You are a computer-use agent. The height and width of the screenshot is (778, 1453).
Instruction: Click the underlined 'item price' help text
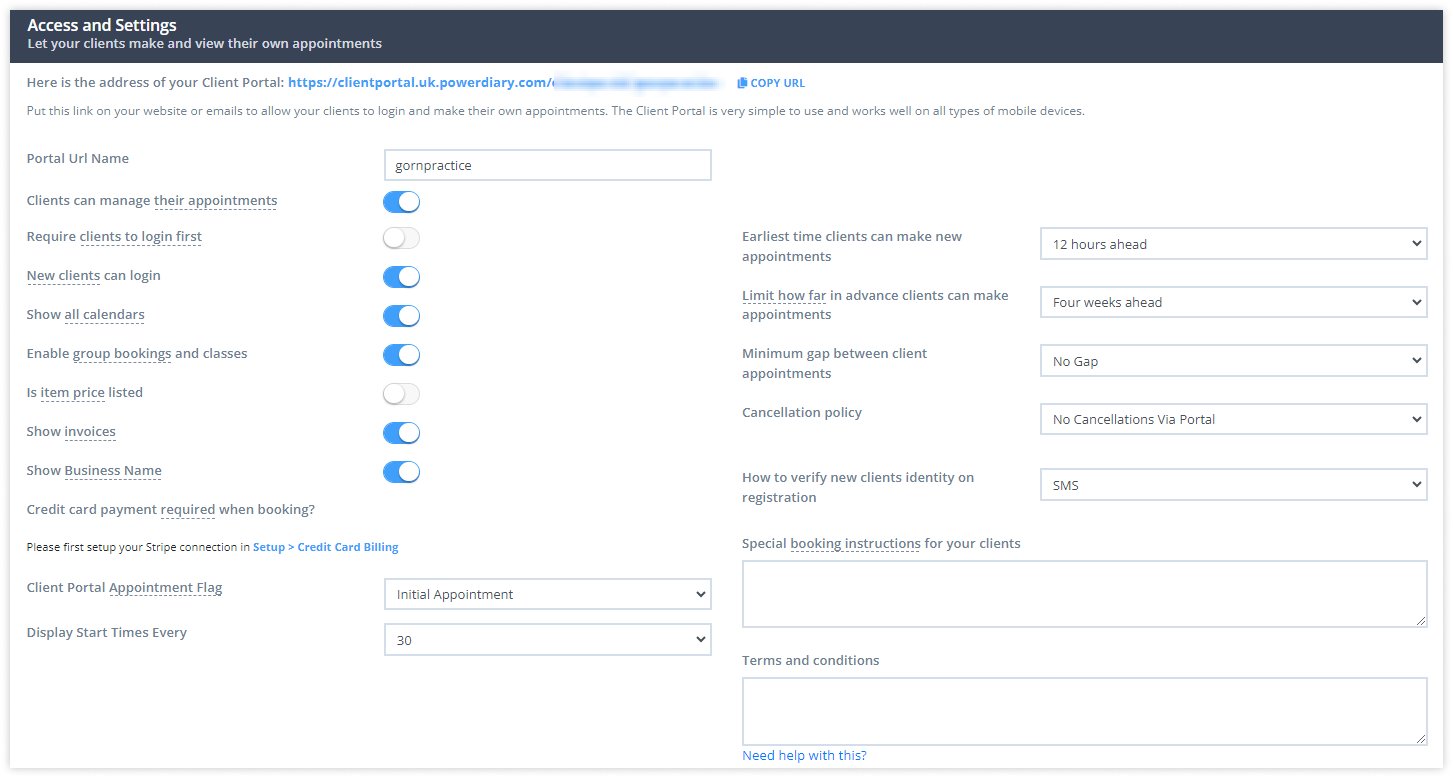73,393
